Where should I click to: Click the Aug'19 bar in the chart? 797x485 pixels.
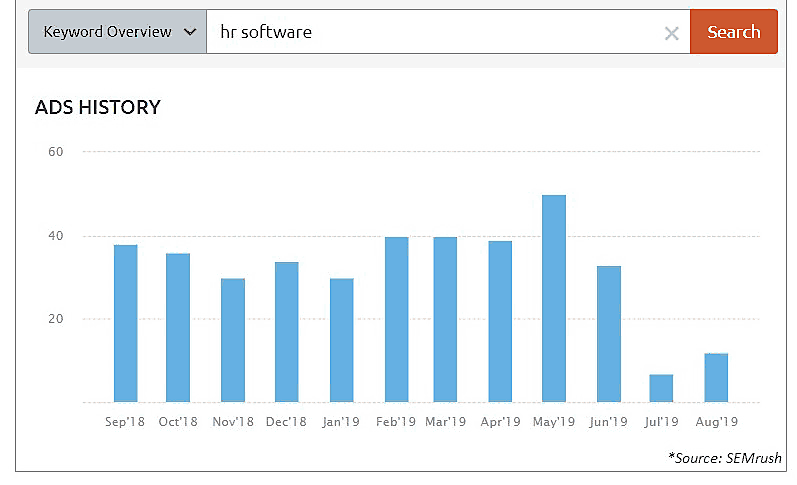(716, 377)
